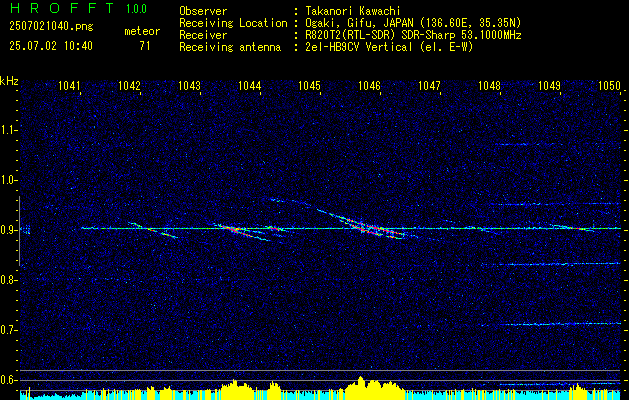Click frequency axis label 0.6
This screenshot has height=400, width=629.
[x=7, y=380]
